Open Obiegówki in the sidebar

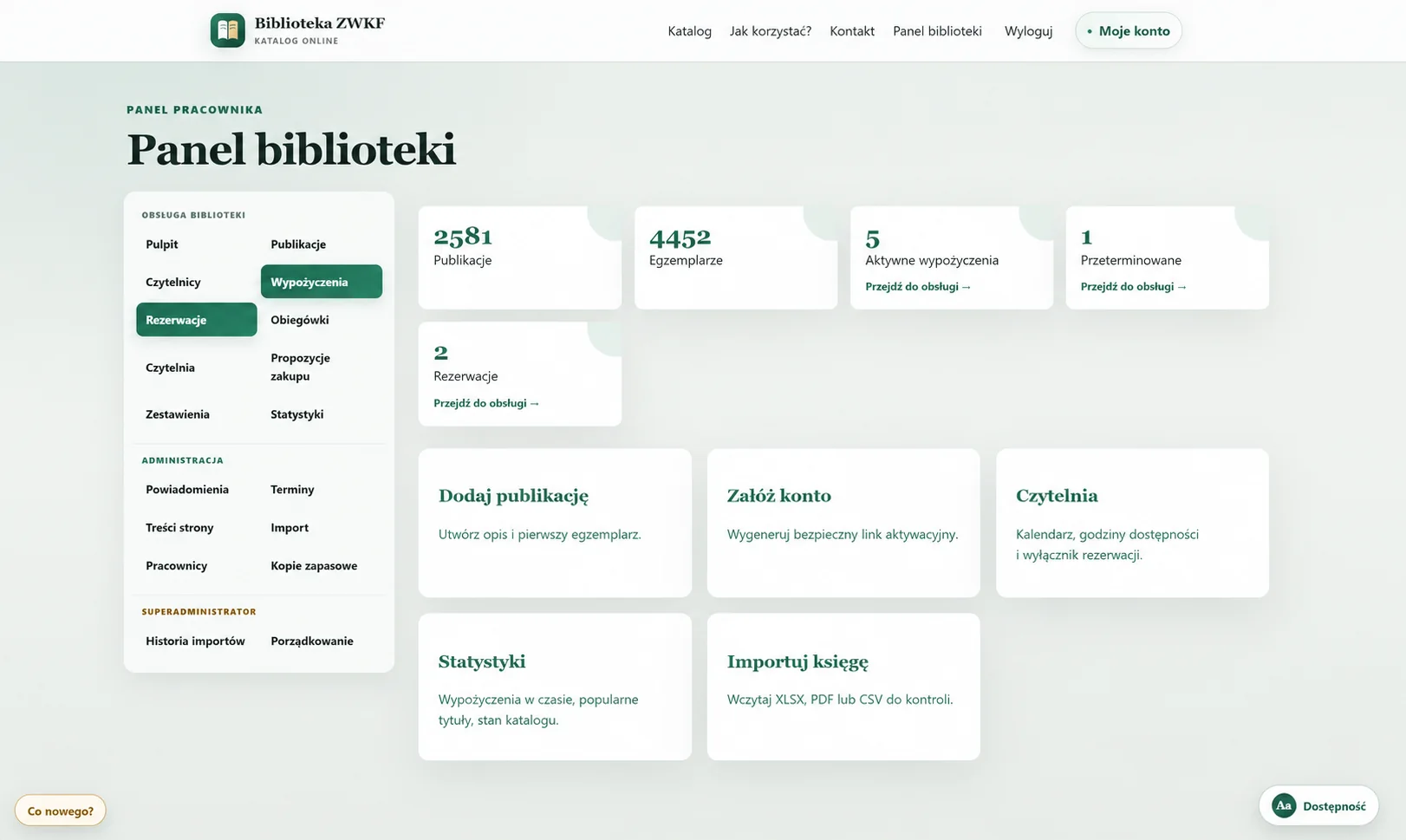click(x=322, y=320)
